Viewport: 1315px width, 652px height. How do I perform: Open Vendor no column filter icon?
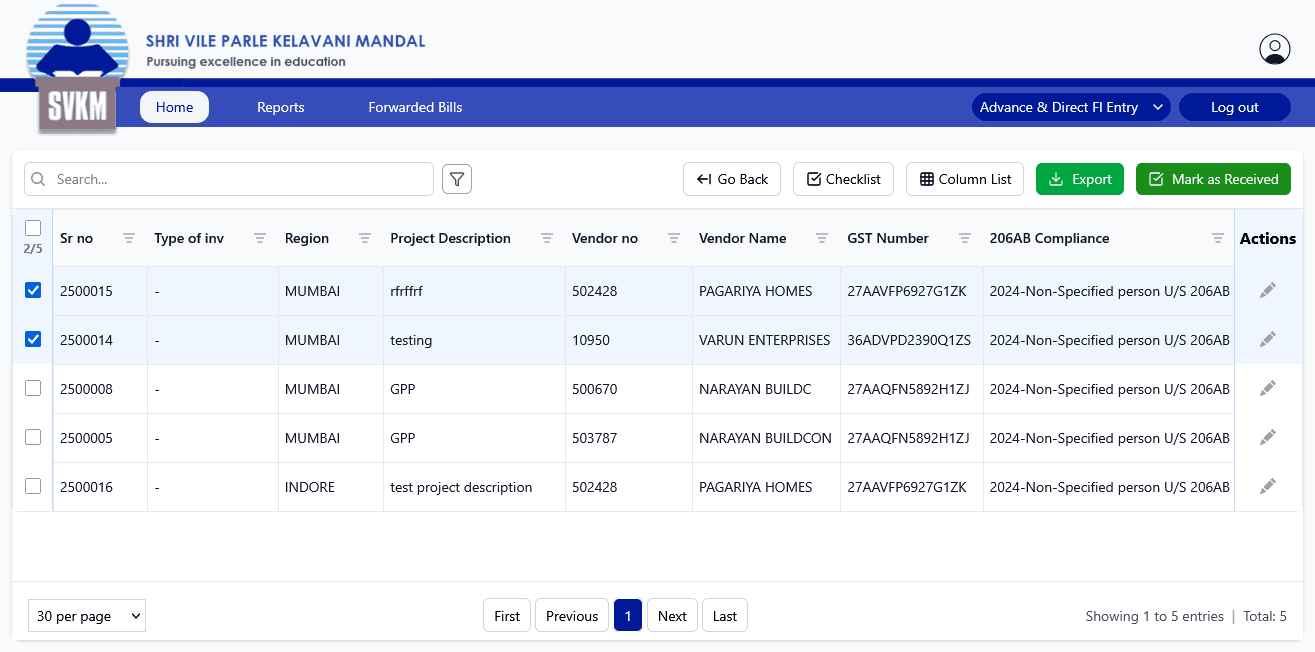click(x=674, y=238)
